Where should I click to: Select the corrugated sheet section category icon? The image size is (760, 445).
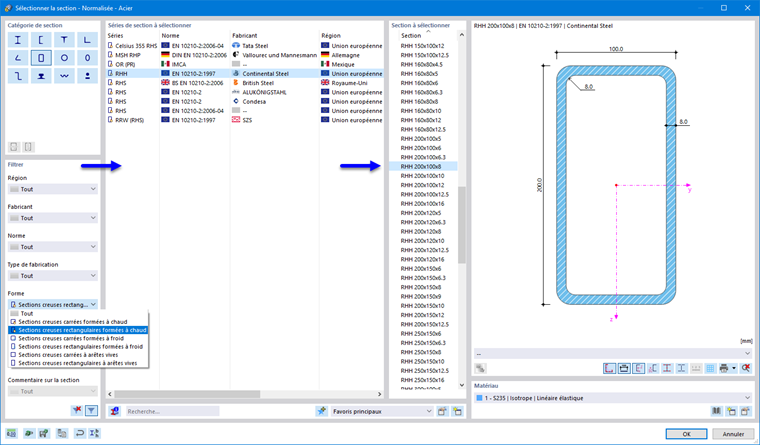coord(64,76)
